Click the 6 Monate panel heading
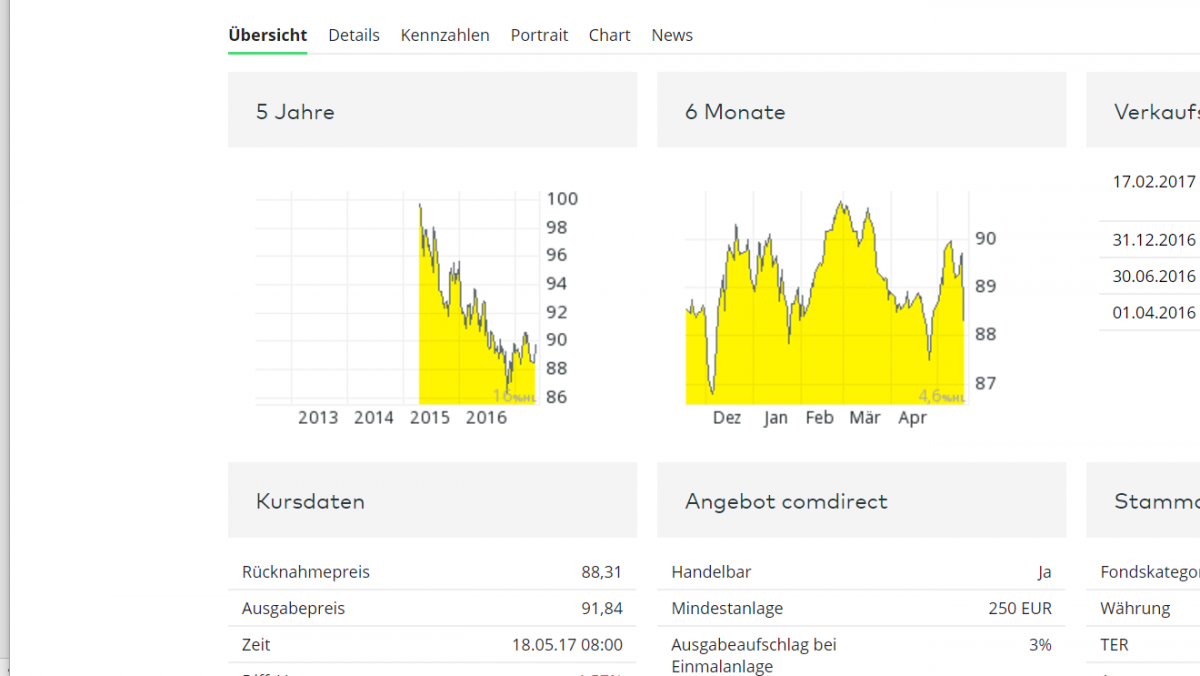This screenshot has width=1200, height=676. click(x=735, y=112)
